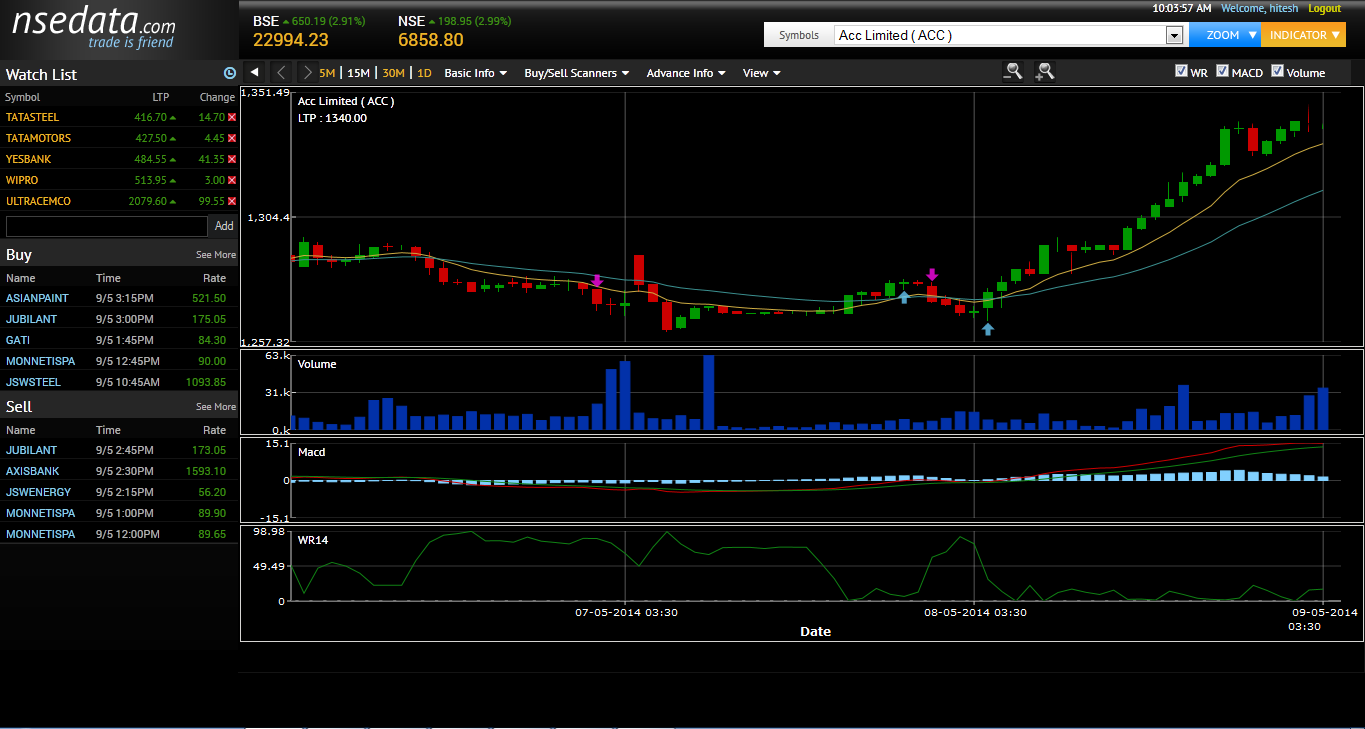Click the 08-05-2014 03:30 date label
1365x729 pixels.
[x=975, y=612]
